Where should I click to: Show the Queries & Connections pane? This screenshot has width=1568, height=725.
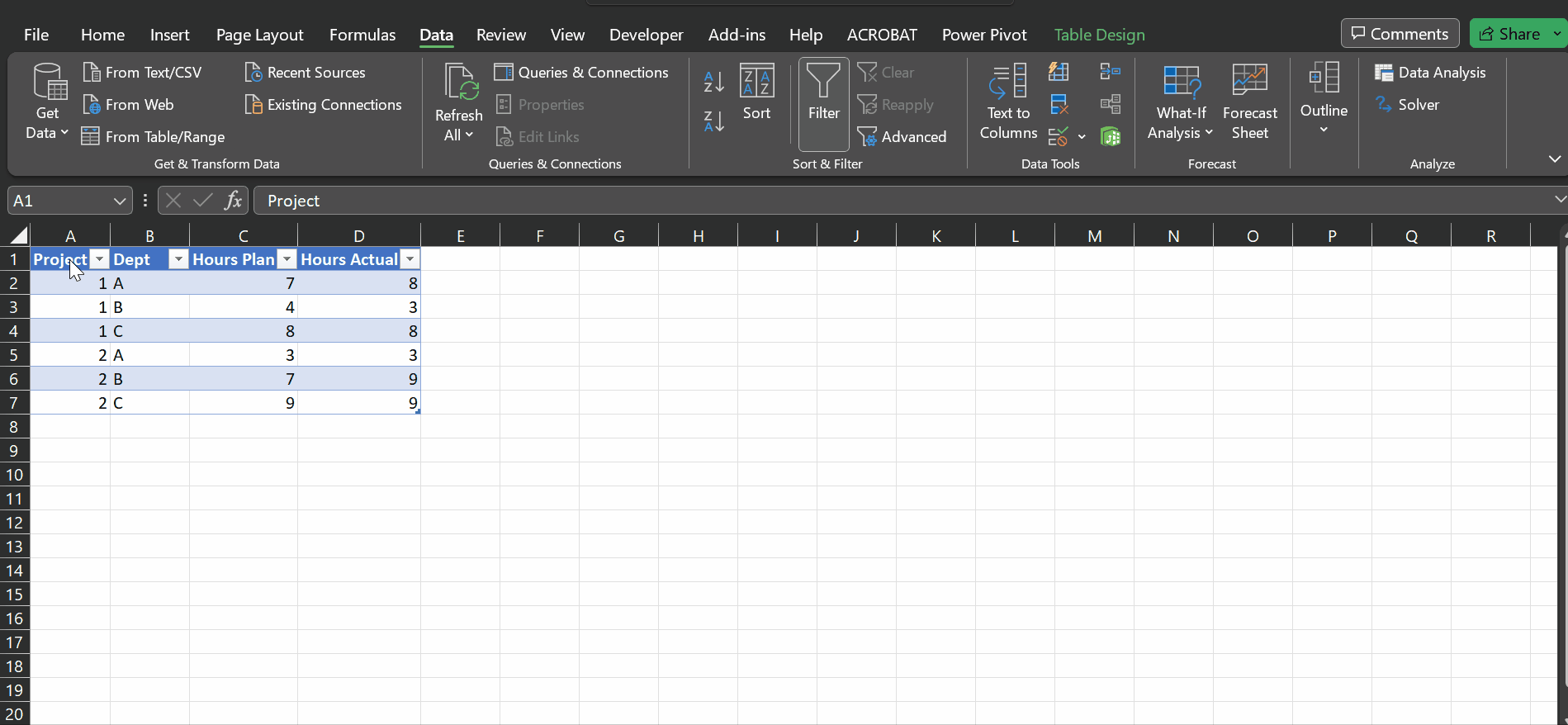581,73
